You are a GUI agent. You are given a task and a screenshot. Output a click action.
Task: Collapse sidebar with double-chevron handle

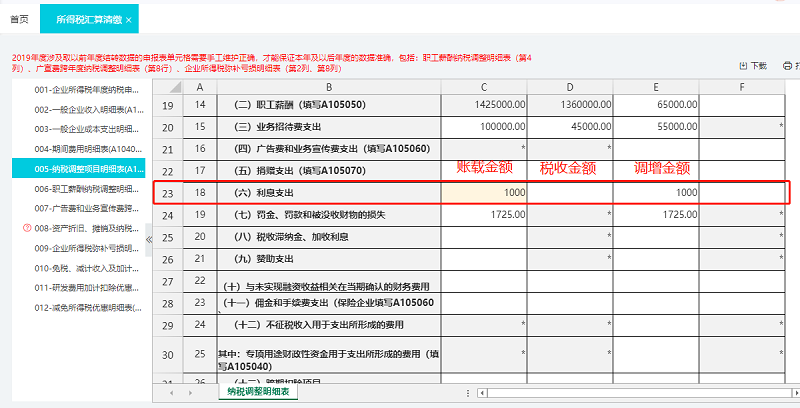(149, 239)
